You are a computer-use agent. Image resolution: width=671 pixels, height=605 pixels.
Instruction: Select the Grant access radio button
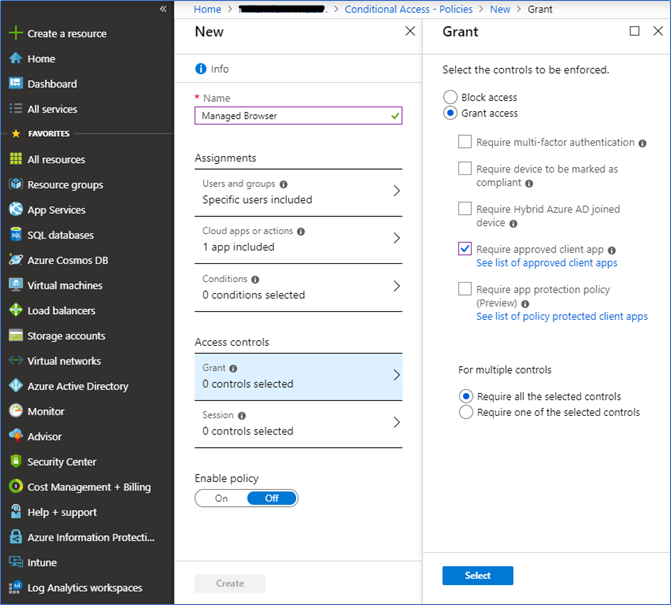(450, 113)
